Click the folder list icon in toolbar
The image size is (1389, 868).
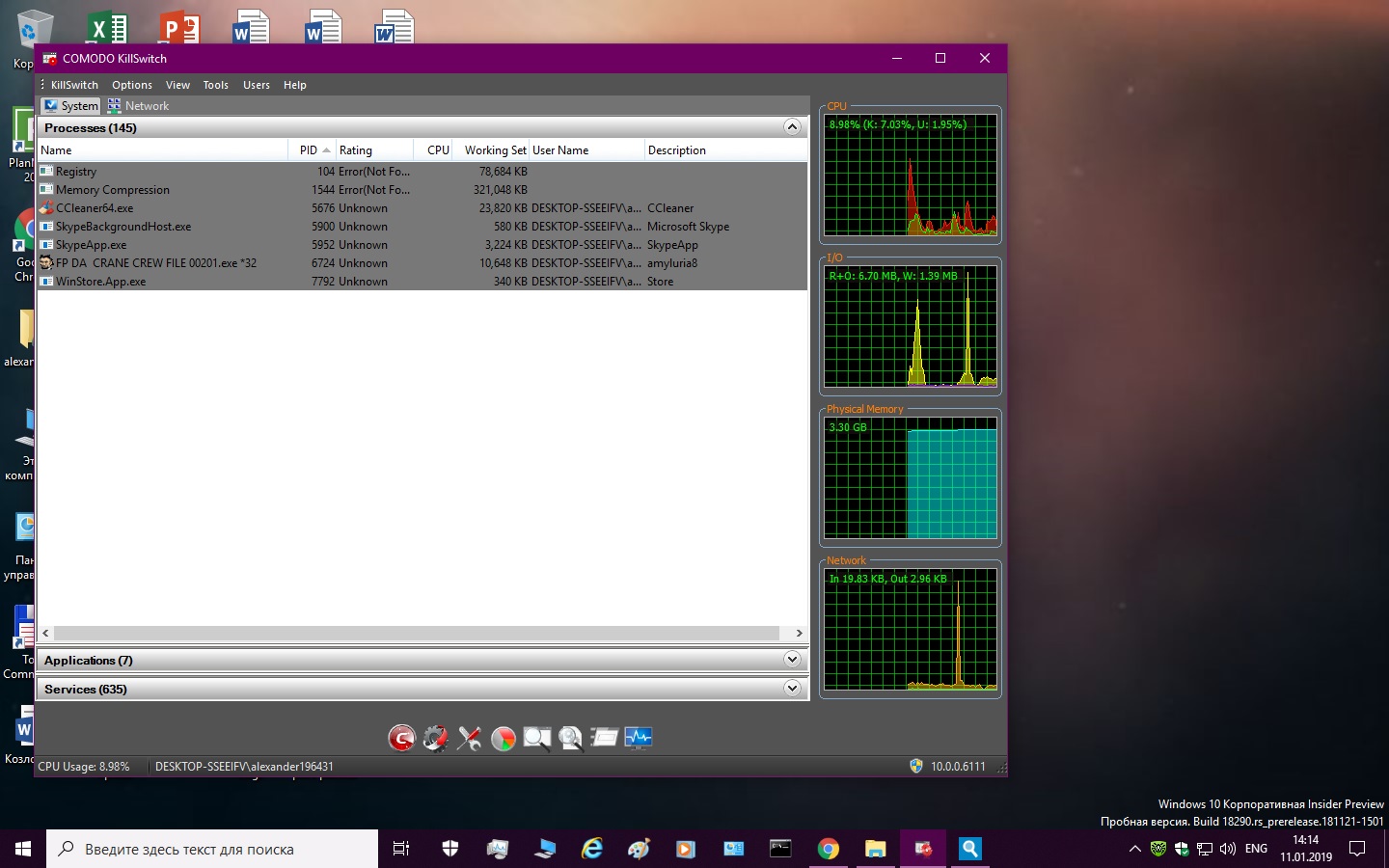point(605,738)
